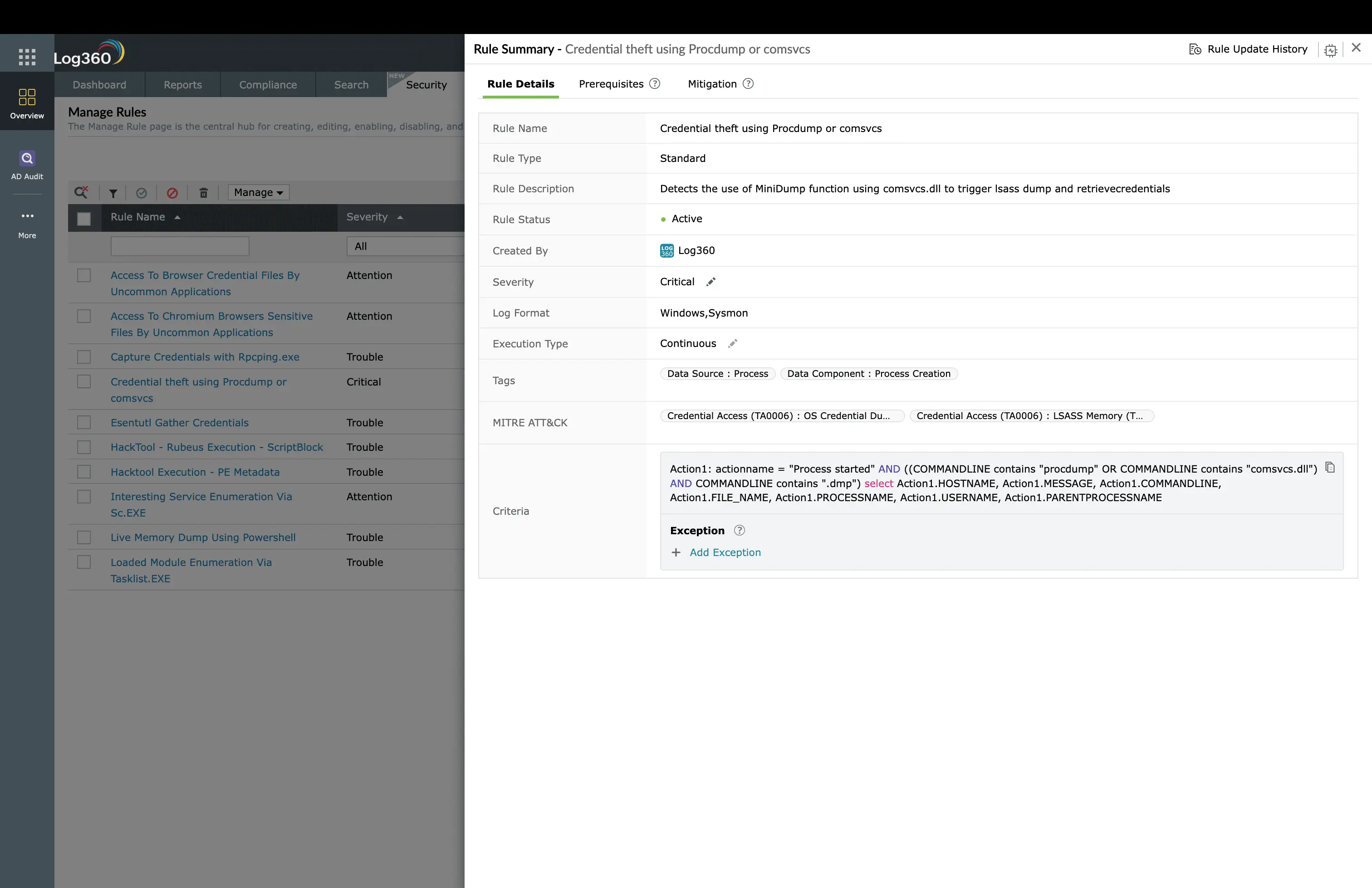Open Esentutl Gather Credentials rule
This screenshot has height=888, width=1372.
pyautogui.click(x=179, y=423)
